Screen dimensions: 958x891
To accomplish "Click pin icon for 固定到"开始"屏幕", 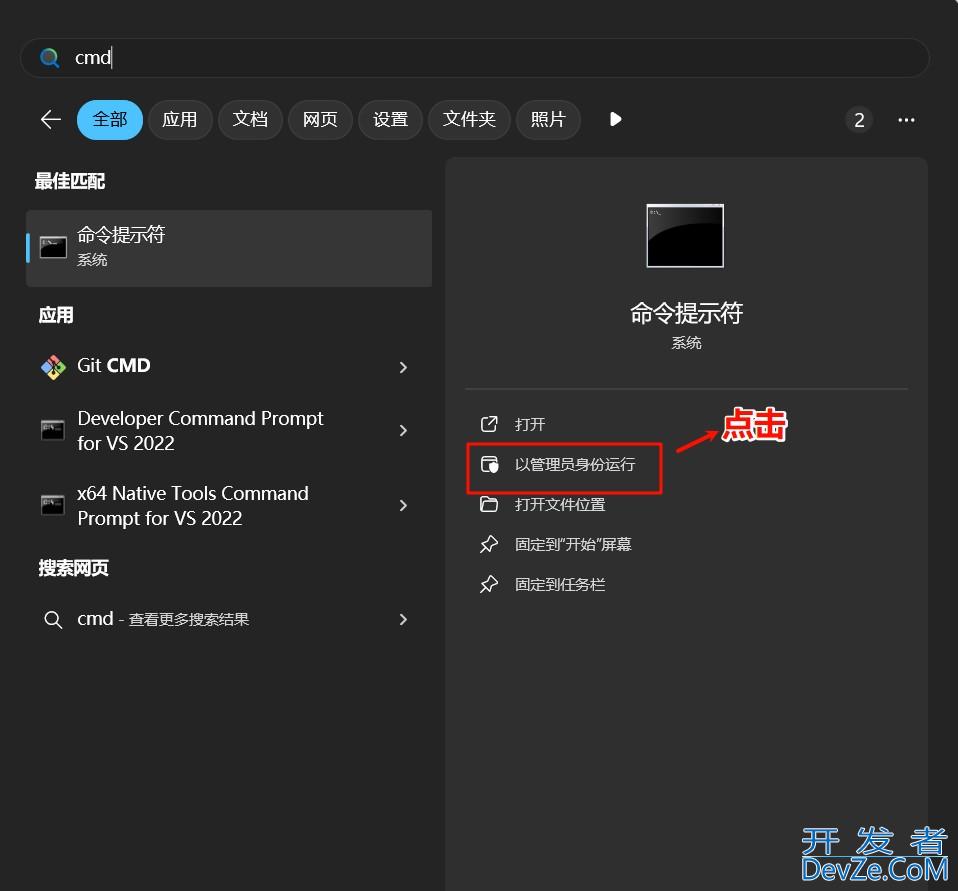I will tap(489, 544).
